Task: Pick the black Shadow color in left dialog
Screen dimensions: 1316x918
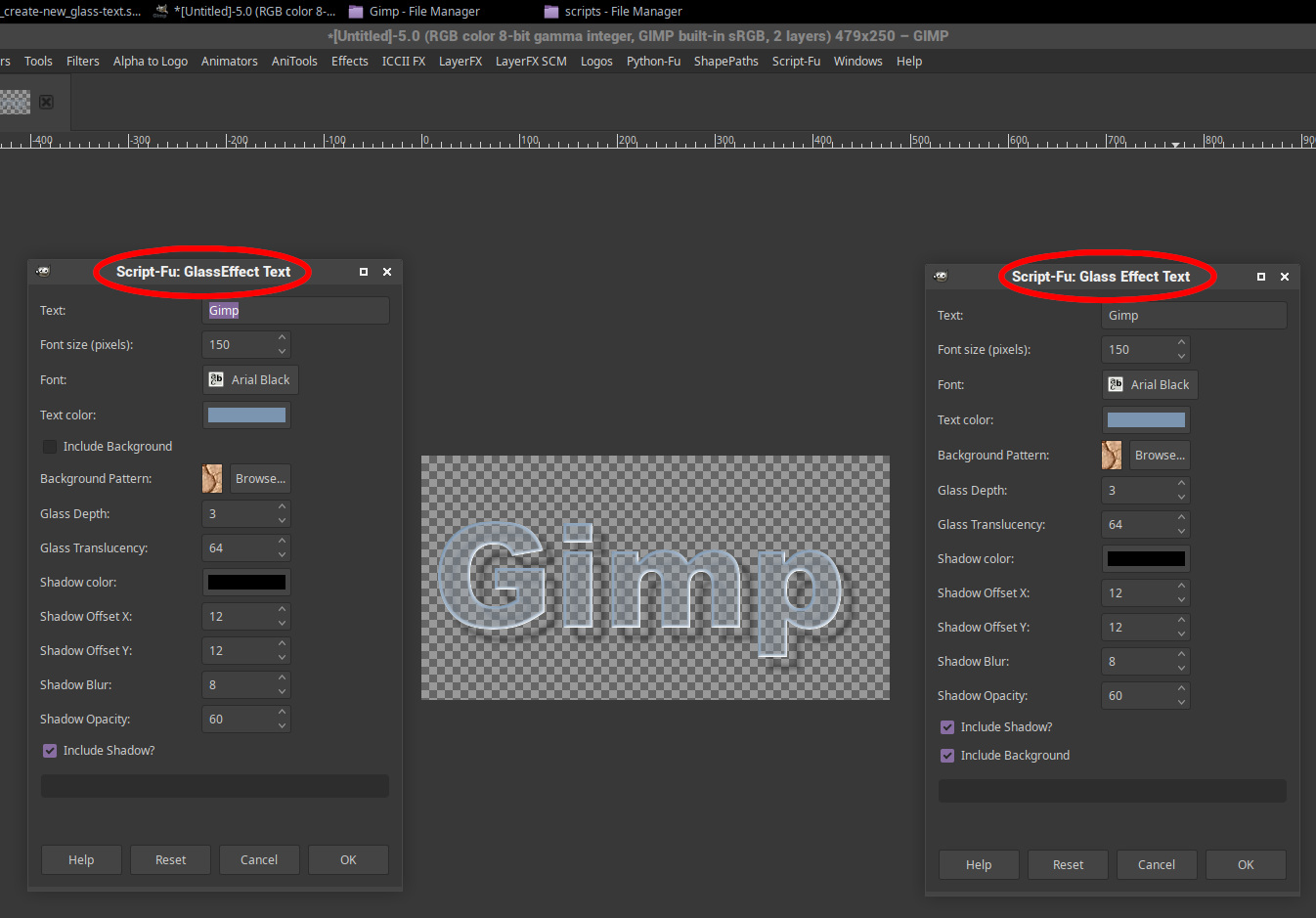Action: [246, 583]
